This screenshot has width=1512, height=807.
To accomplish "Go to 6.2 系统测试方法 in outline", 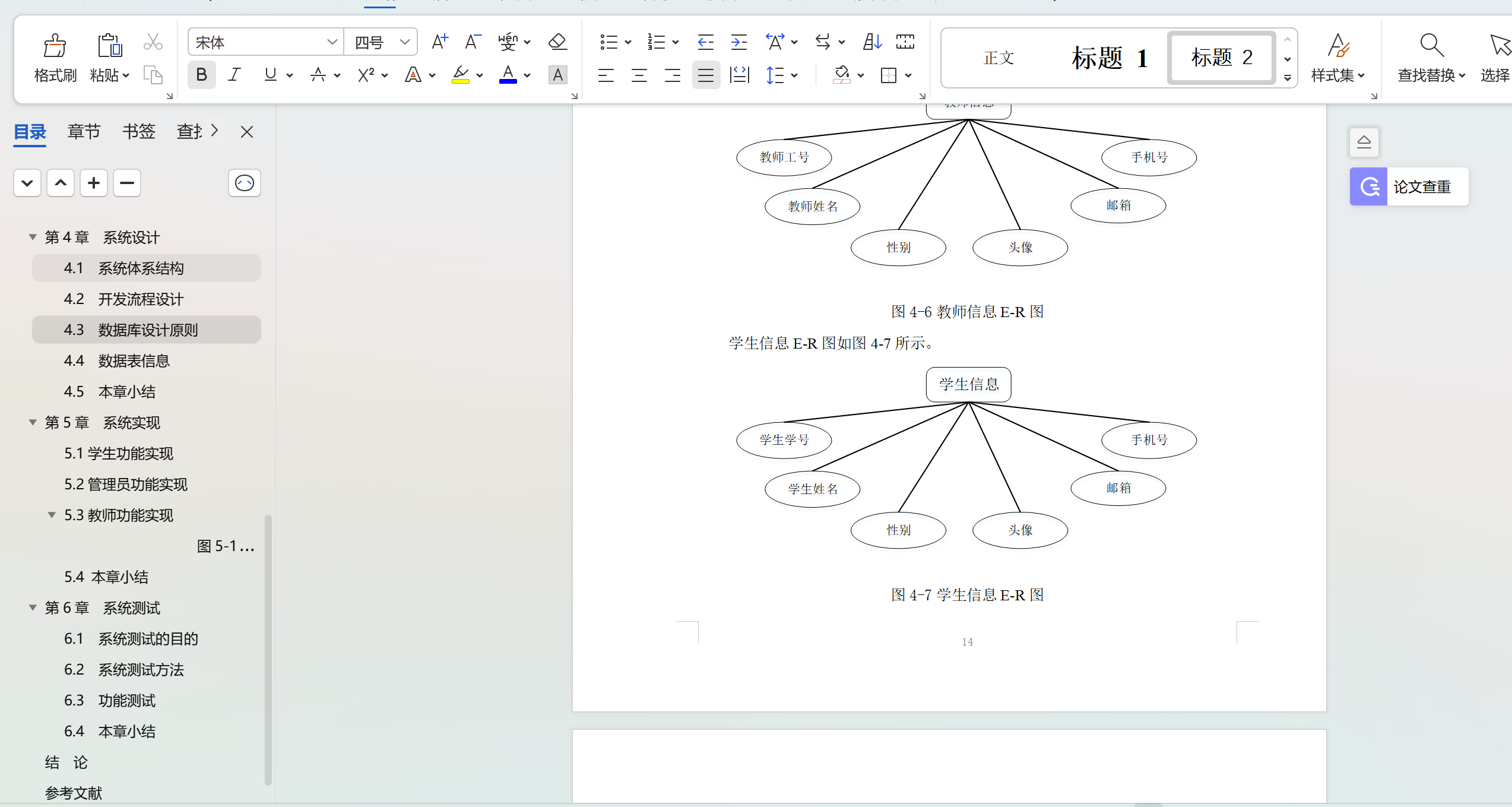I will click(x=141, y=669).
